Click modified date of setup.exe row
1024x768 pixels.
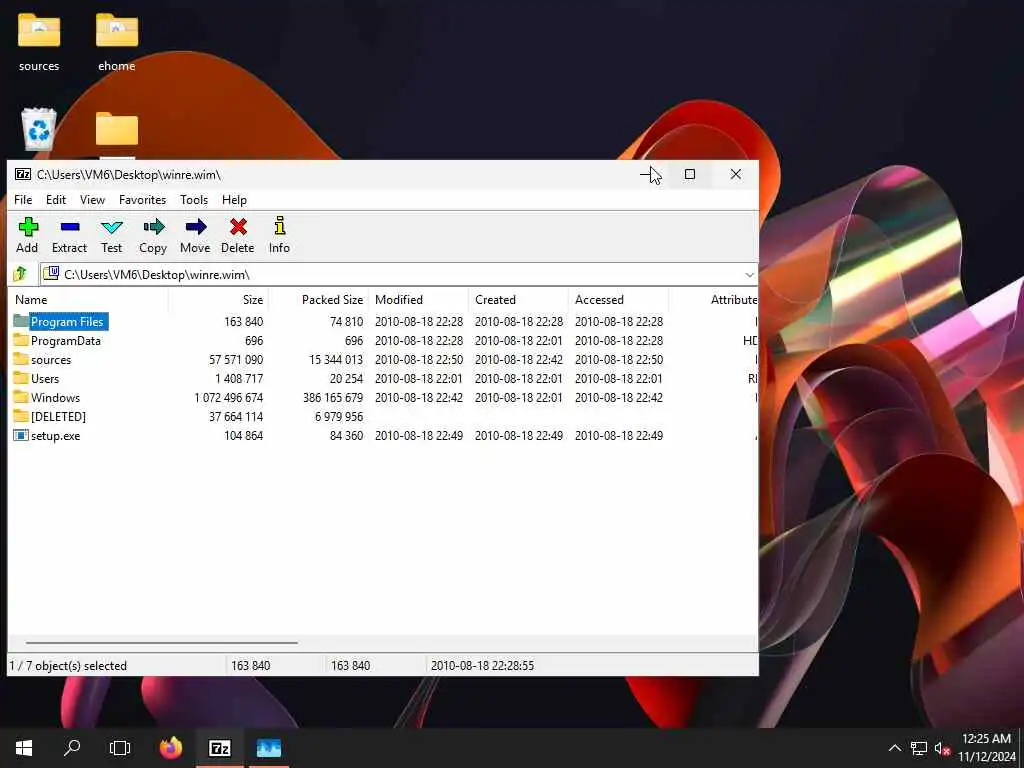(x=419, y=436)
